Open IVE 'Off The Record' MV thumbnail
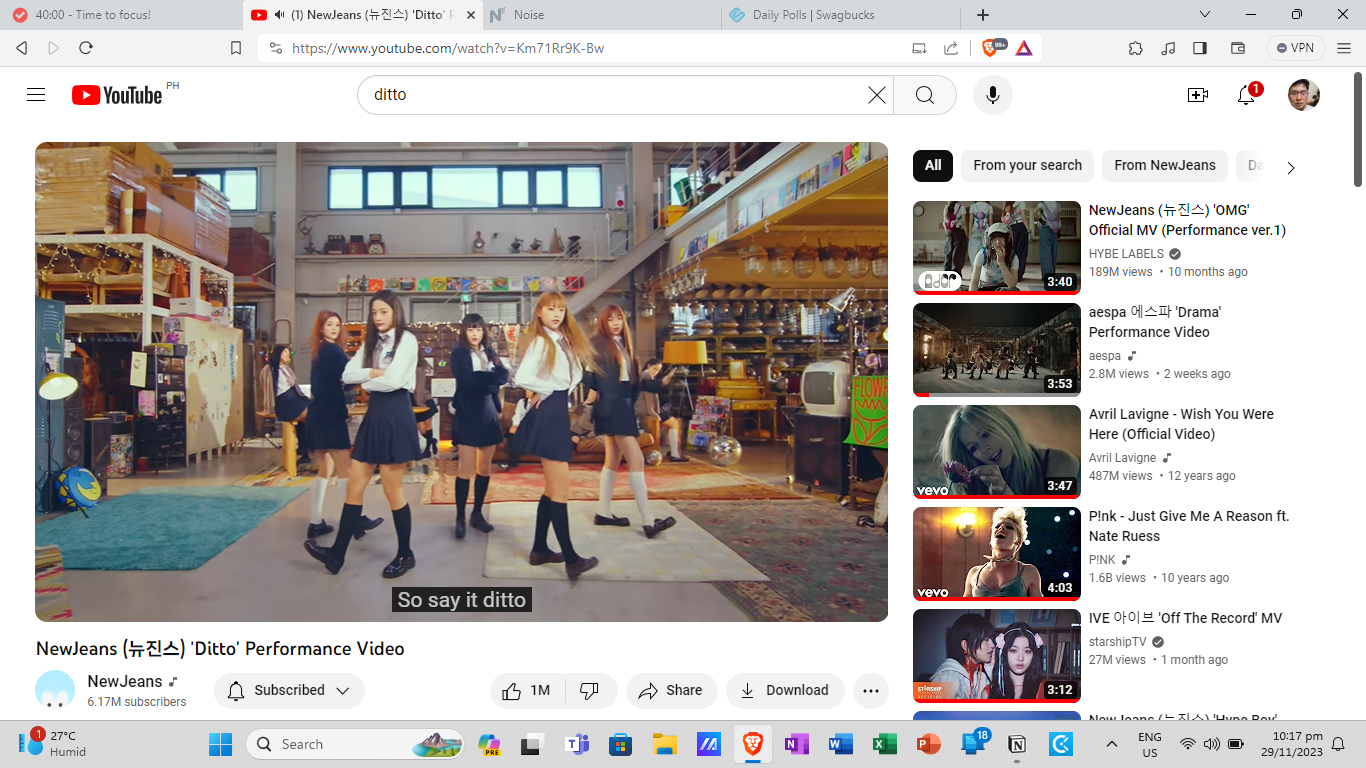Image resolution: width=1366 pixels, height=768 pixels. tap(997, 655)
